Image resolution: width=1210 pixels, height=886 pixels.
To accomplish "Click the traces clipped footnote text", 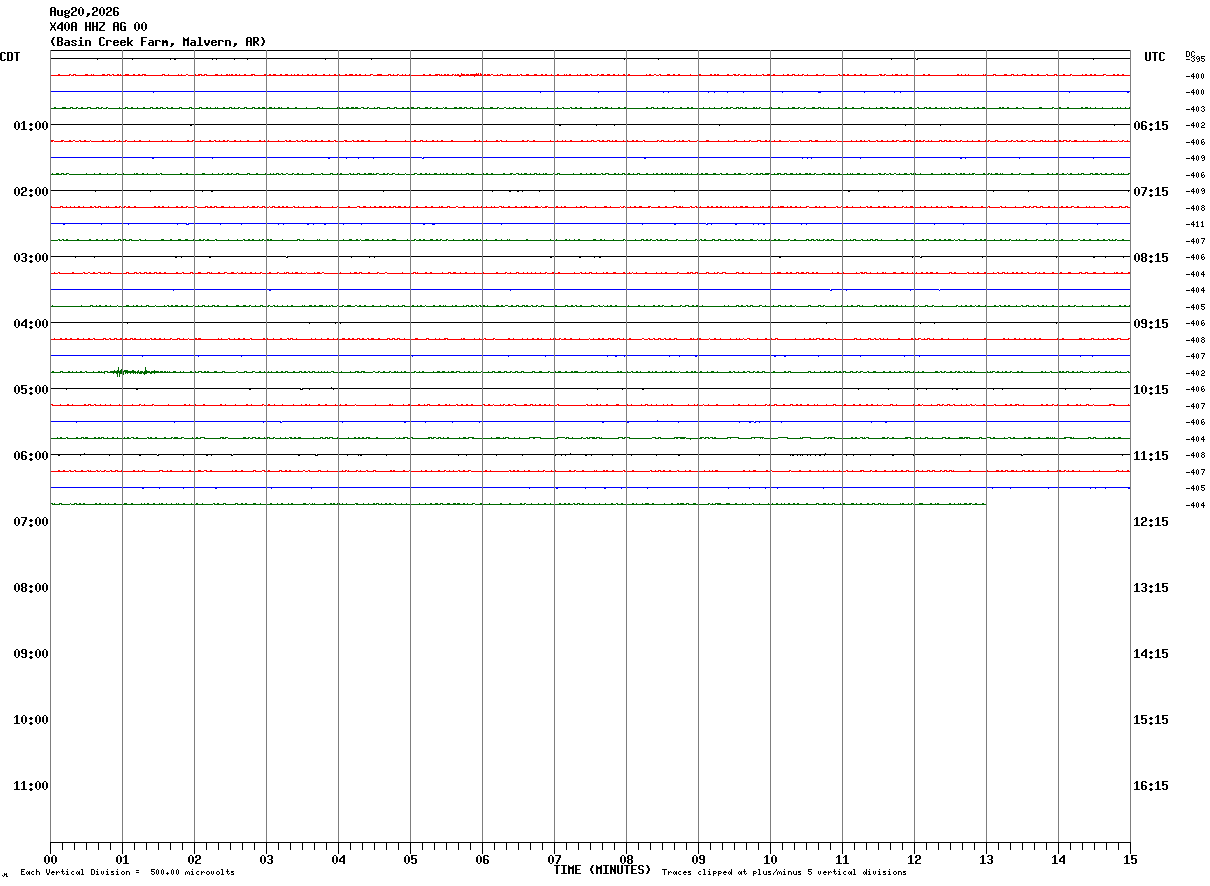I will coord(784,872).
